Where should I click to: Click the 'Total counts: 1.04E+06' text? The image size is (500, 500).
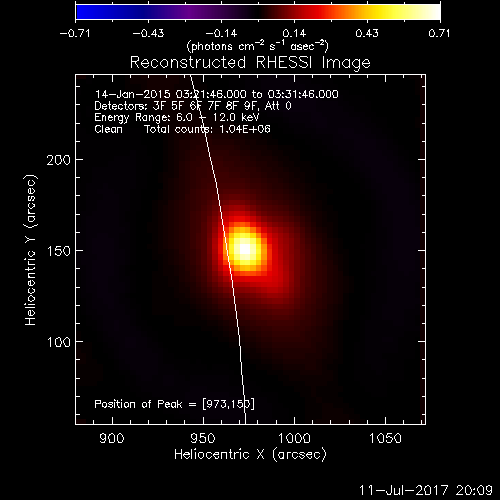207,129
